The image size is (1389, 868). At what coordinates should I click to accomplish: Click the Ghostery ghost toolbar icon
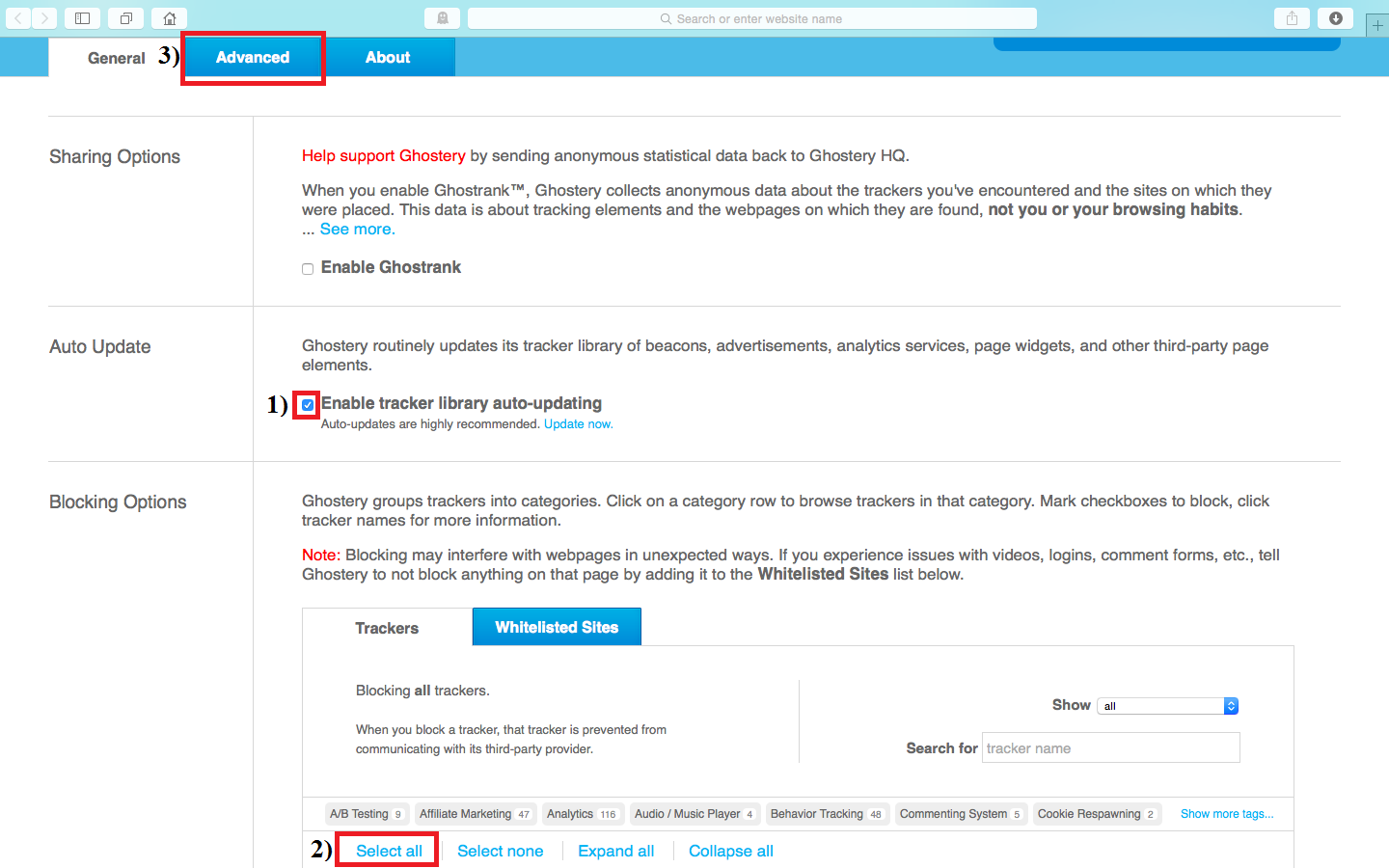click(442, 18)
